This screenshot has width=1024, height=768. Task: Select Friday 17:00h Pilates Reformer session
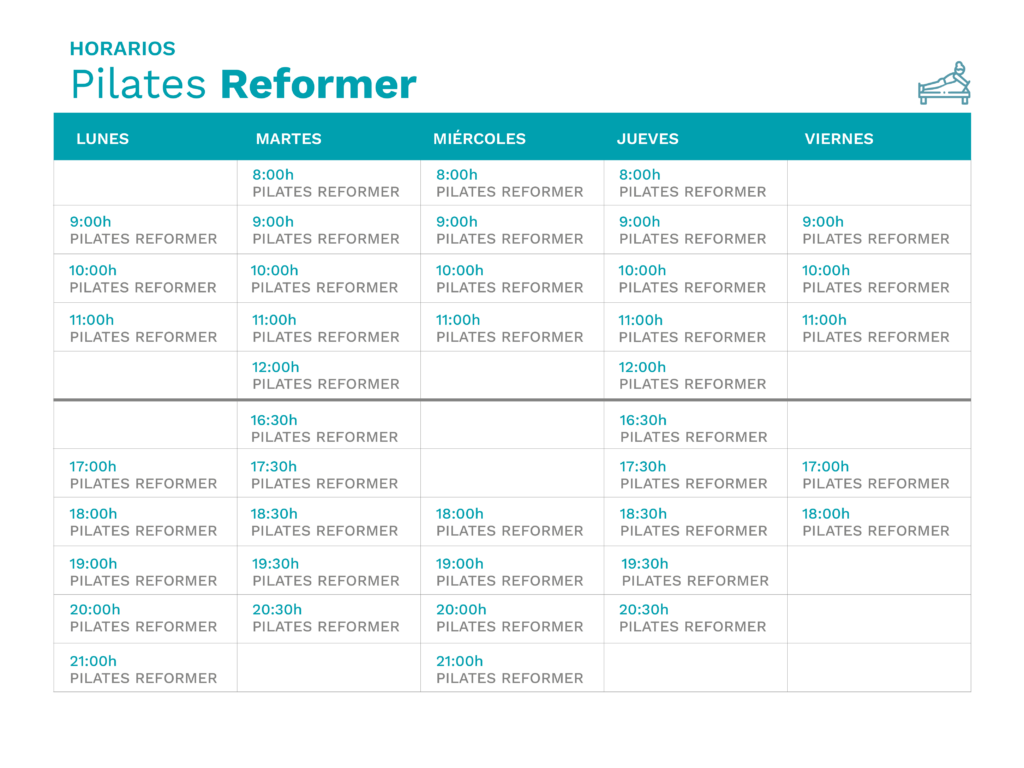tap(876, 475)
